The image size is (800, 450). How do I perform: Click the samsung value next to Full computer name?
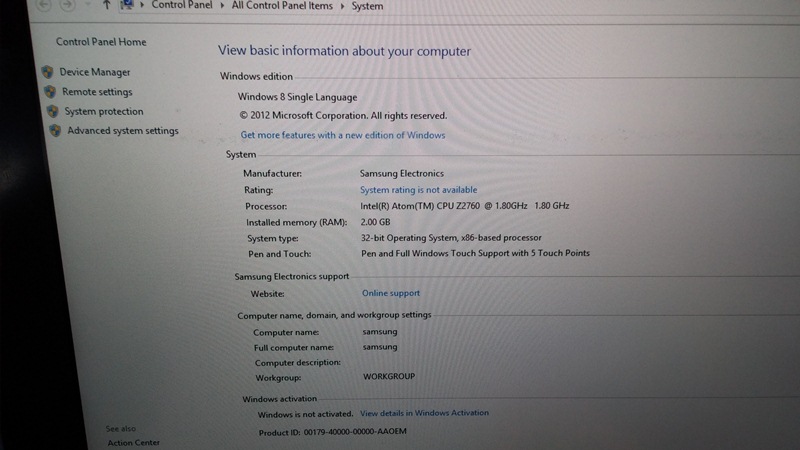tap(380, 347)
